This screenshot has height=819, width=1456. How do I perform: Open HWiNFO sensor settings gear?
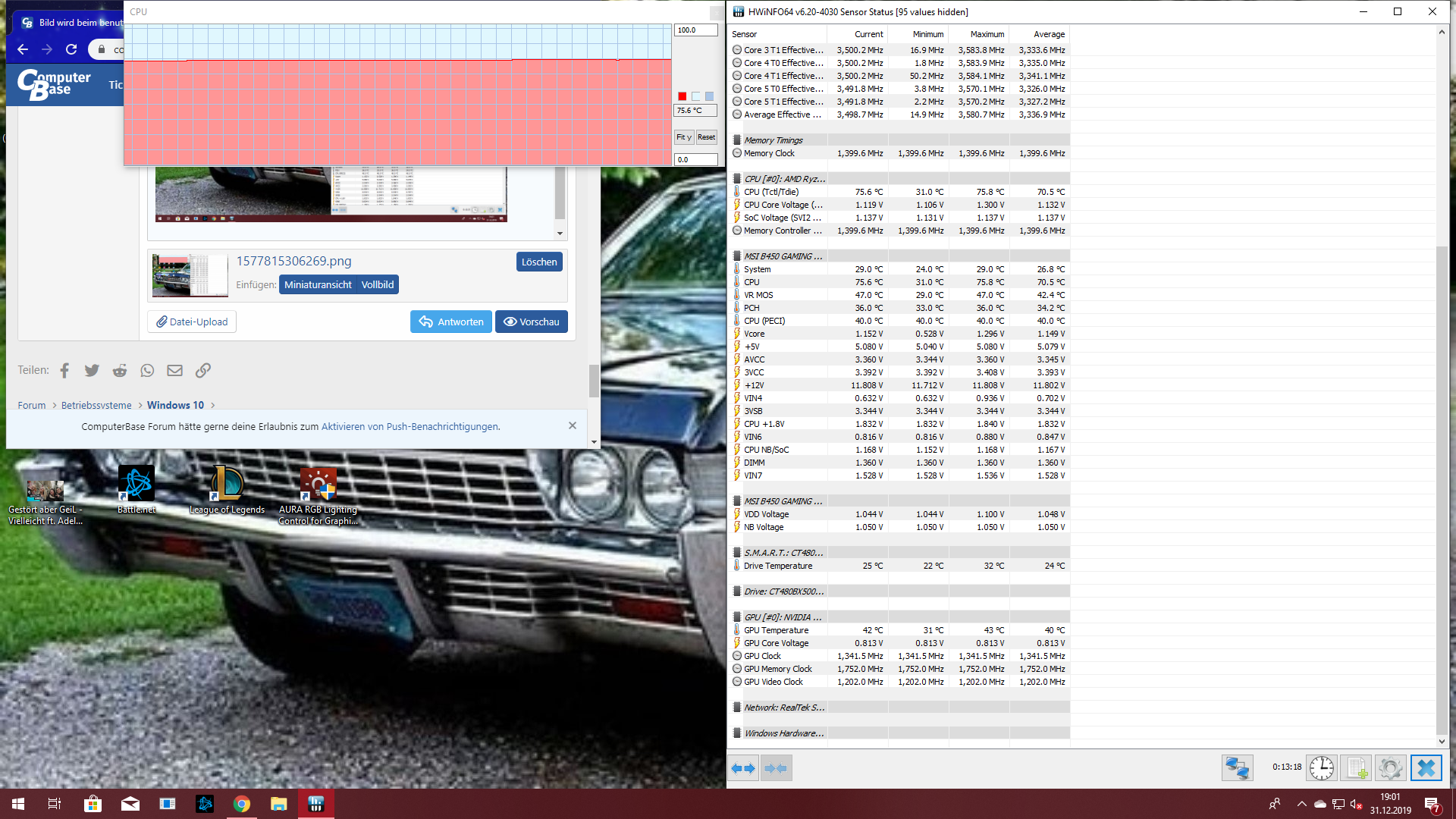[1390, 768]
